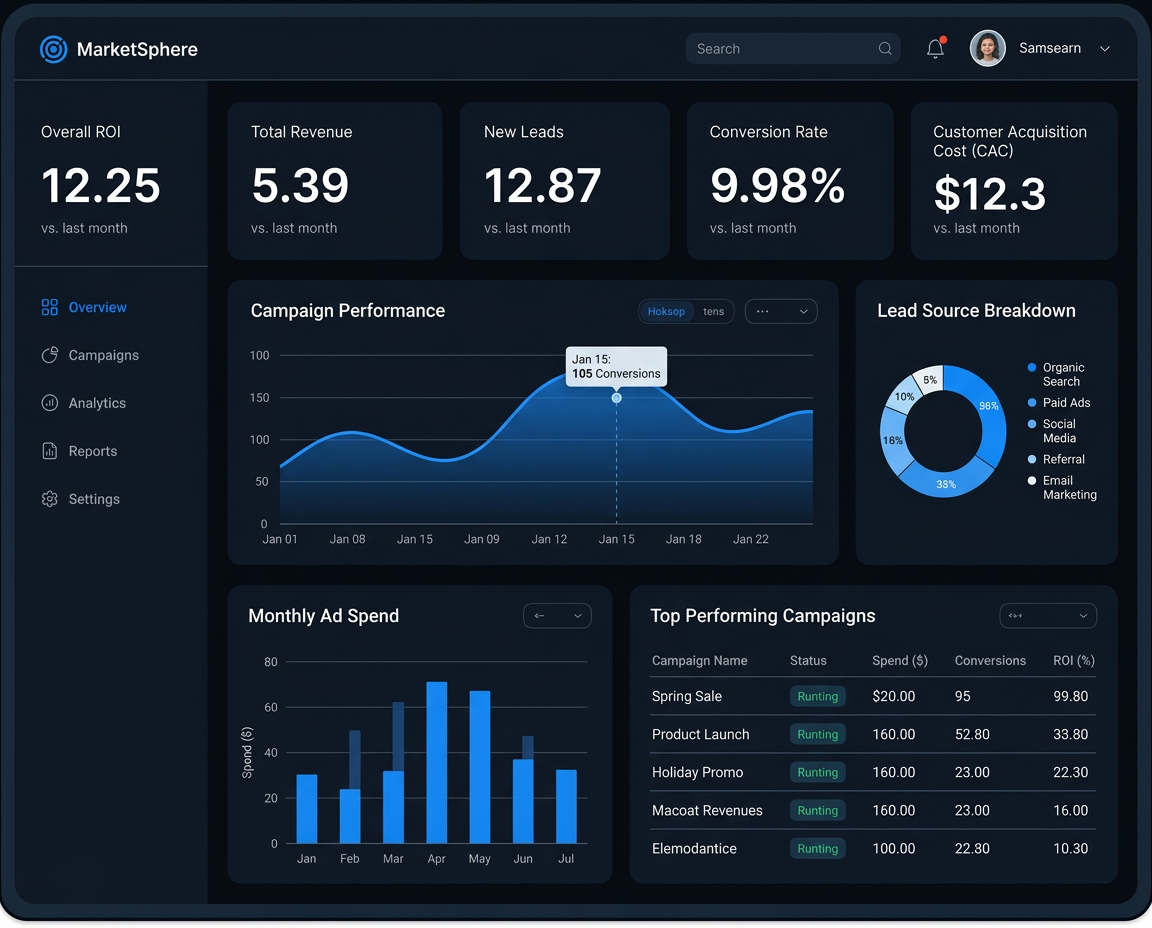Select the Hoksop toggle option
1152x928 pixels.
666,311
